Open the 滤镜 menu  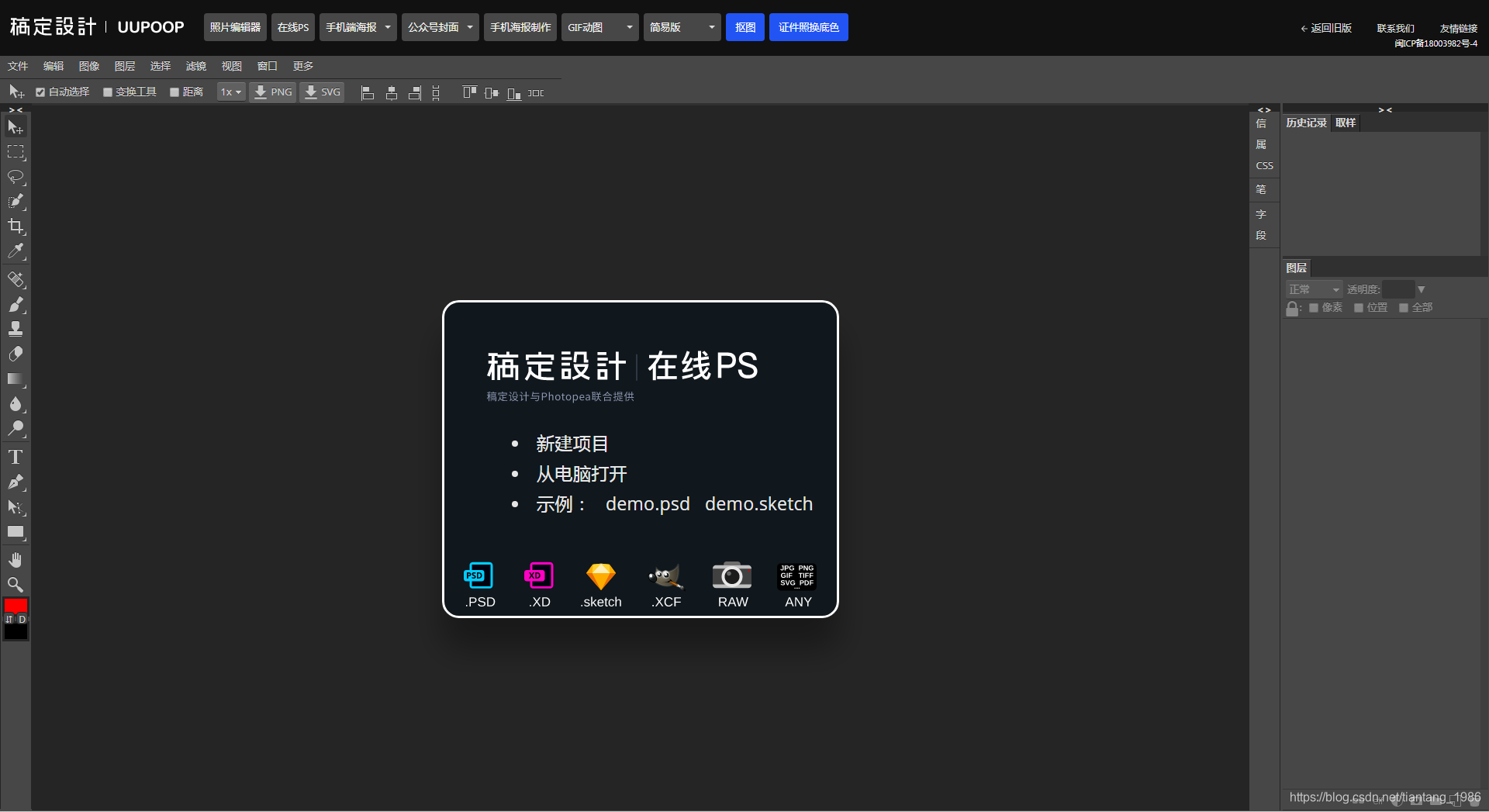pos(196,66)
